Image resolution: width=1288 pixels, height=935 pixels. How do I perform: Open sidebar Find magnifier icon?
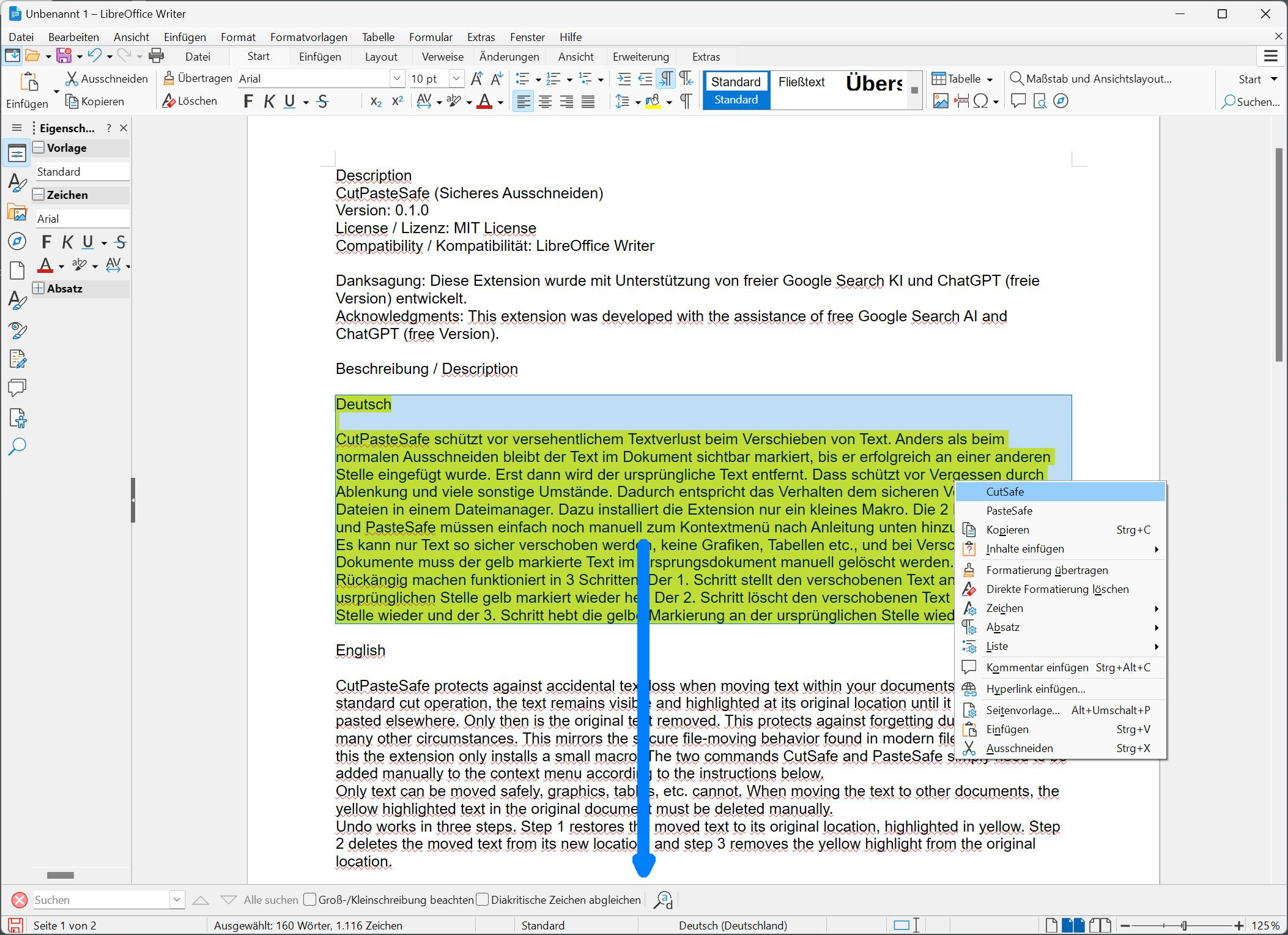[17, 447]
